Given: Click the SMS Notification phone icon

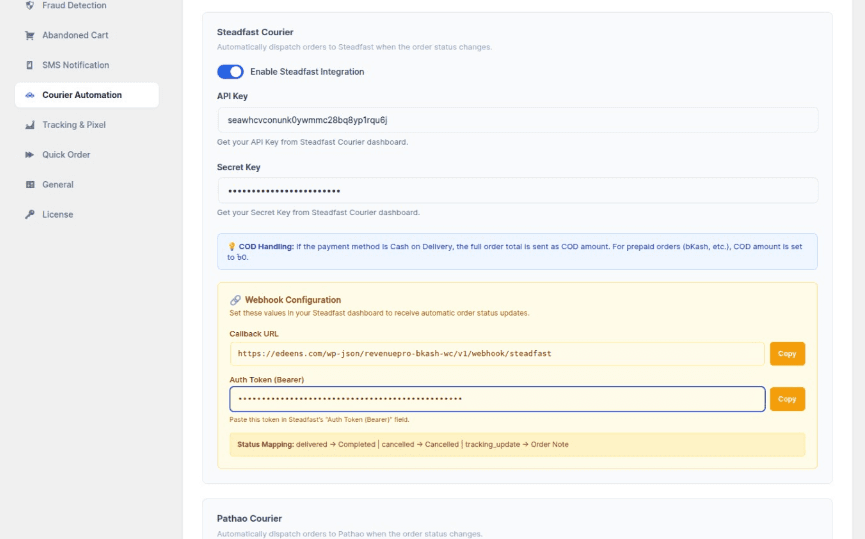Looking at the screenshot, I should point(30,65).
